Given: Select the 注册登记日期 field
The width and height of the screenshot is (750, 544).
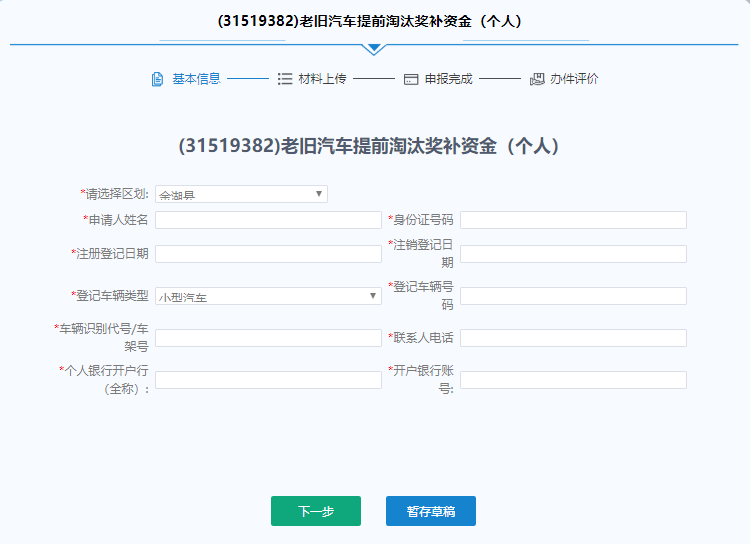Looking at the screenshot, I should click(268, 254).
